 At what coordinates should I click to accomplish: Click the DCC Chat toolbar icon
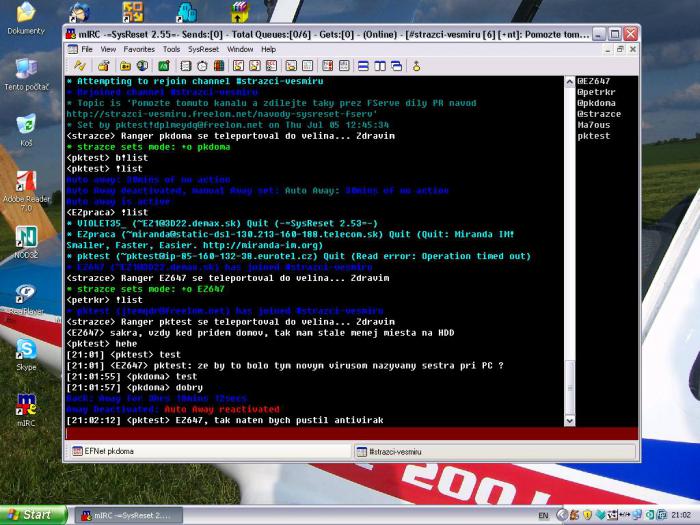tap(255, 66)
